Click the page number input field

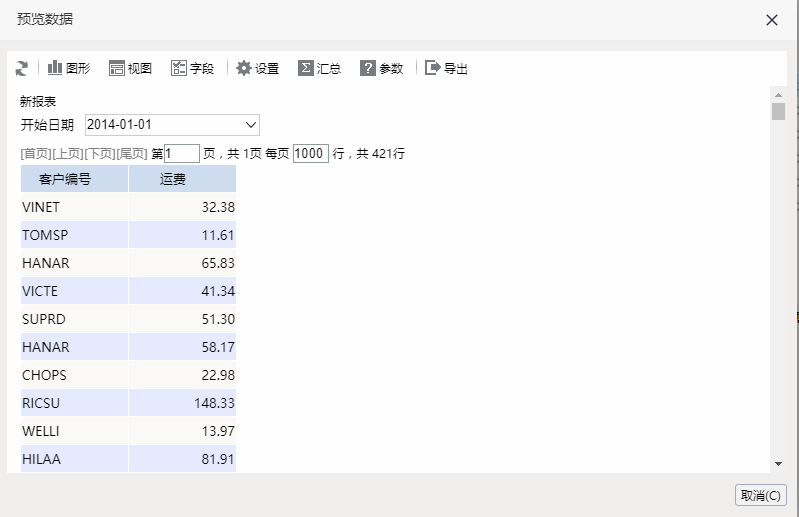click(x=182, y=153)
